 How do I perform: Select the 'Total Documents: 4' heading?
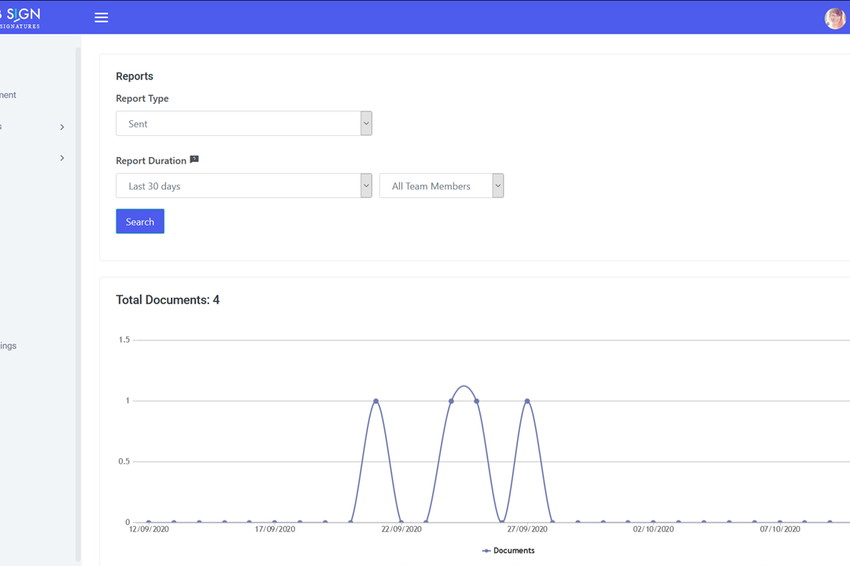click(168, 300)
